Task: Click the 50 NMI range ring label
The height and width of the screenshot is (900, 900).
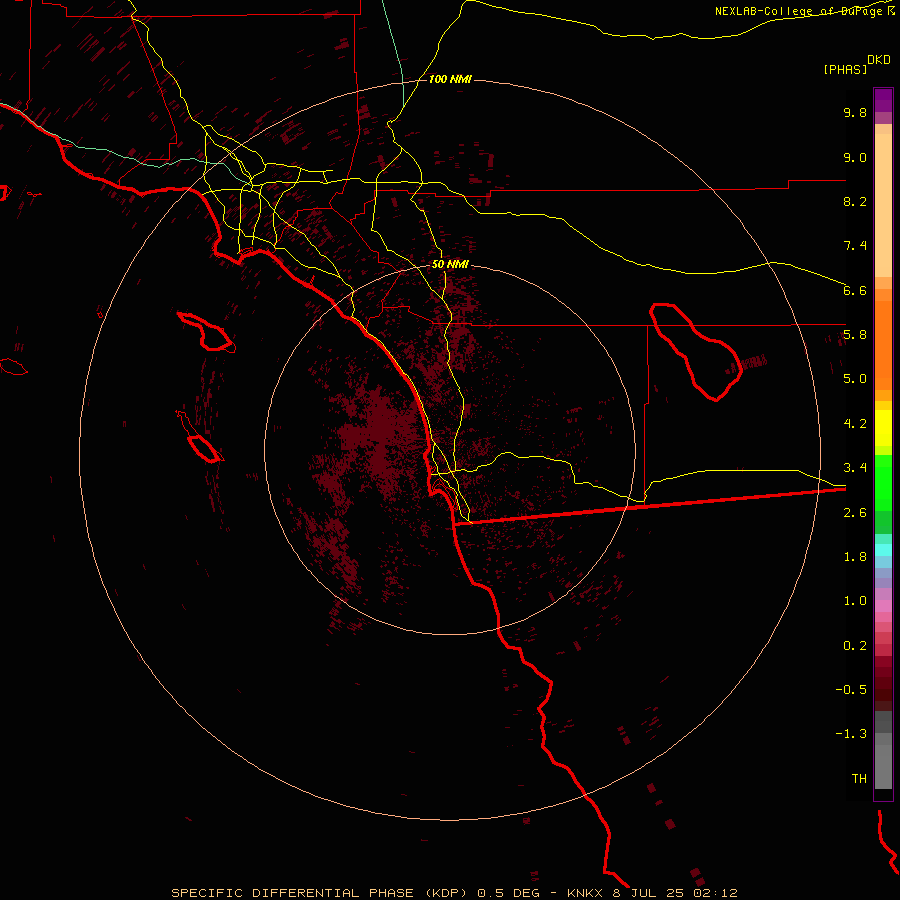Action: pos(450,264)
